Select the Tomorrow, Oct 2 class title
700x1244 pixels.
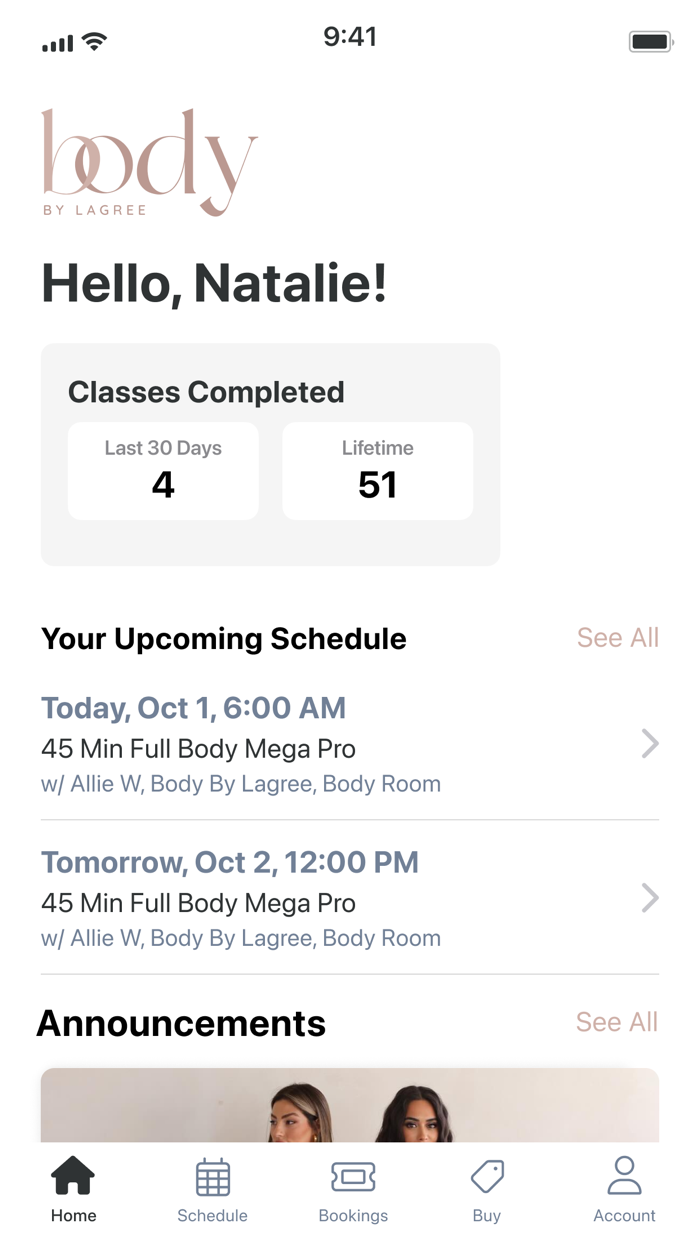198,903
